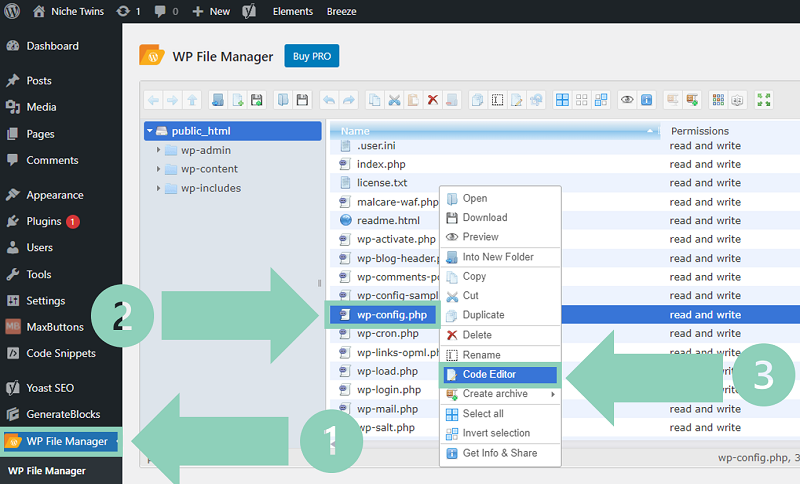
Task: Click the WordPress logo in admin bar
Action: pos(12,11)
